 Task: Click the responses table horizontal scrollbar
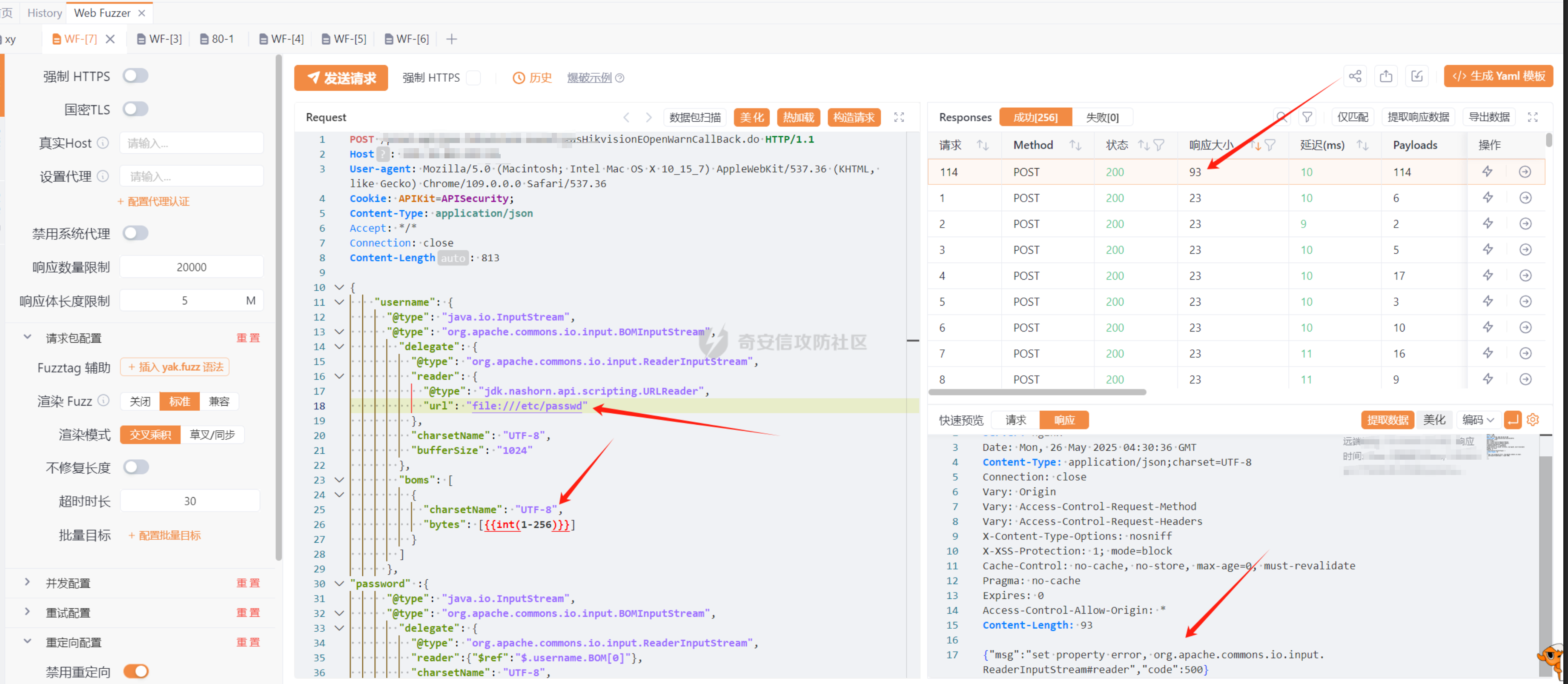click(x=1037, y=392)
